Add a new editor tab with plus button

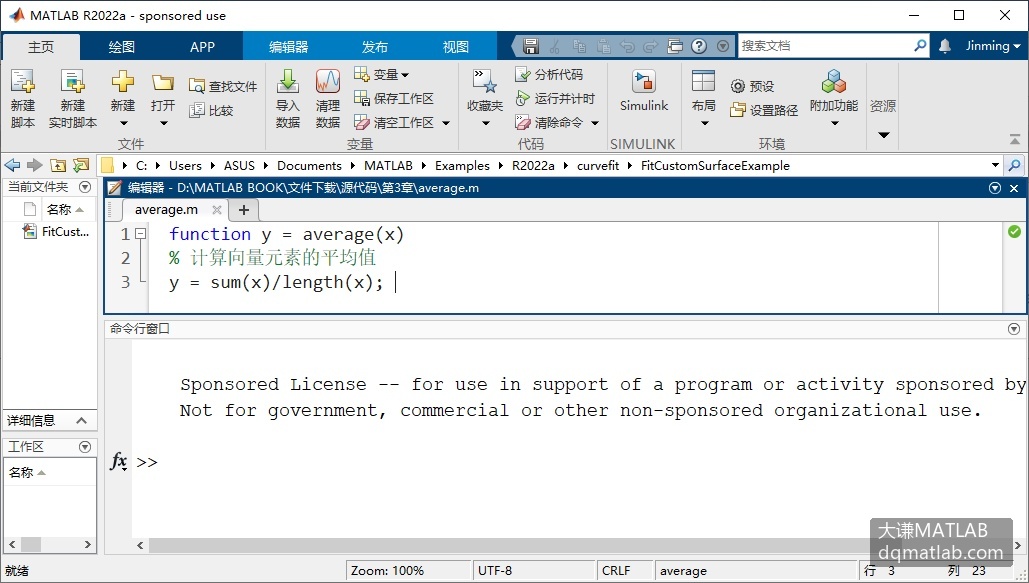[243, 209]
